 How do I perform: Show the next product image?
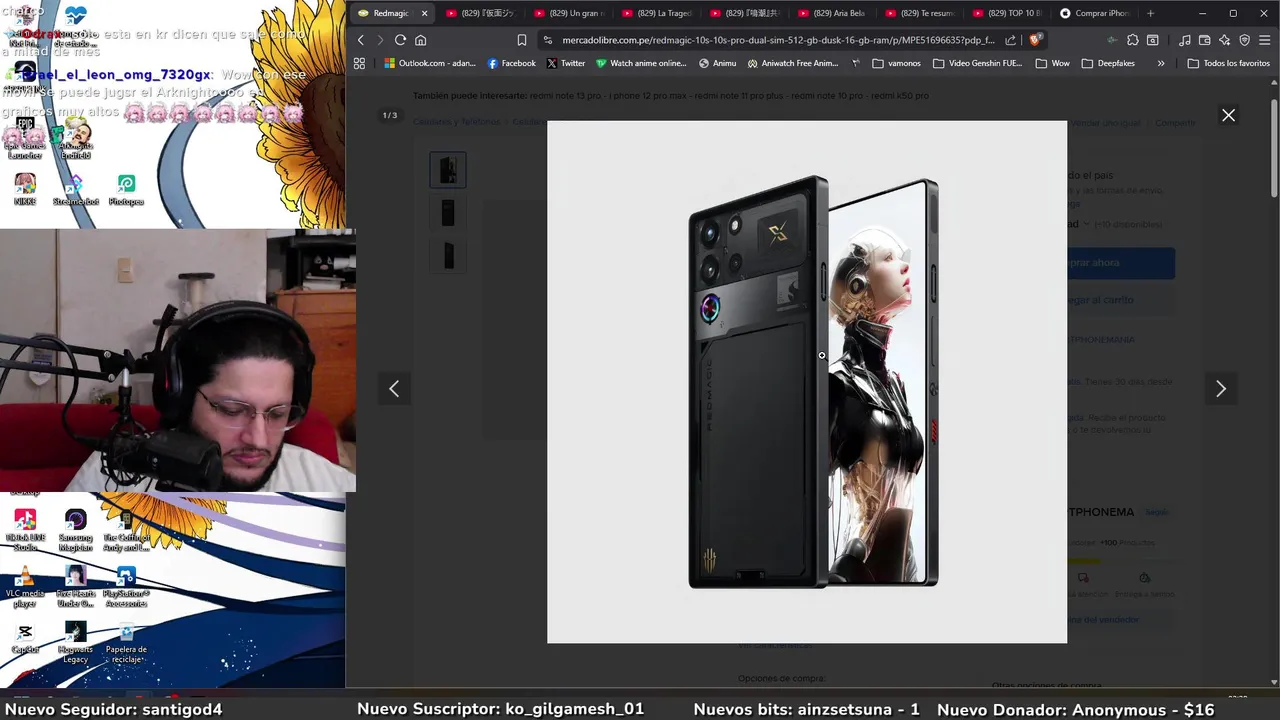tap(1220, 389)
